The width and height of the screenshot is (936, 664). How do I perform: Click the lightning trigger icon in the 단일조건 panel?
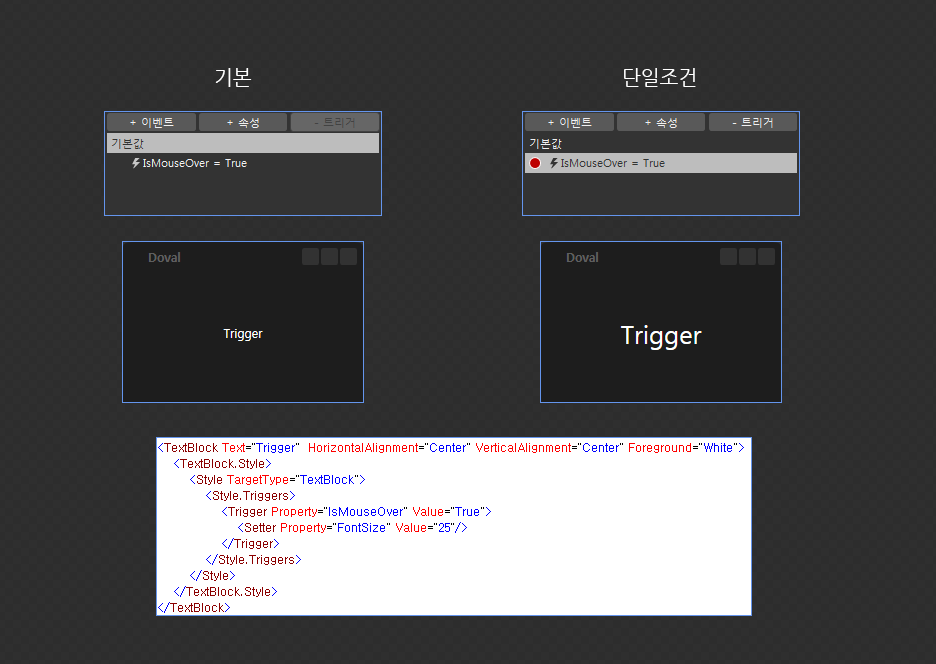click(x=553, y=163)
